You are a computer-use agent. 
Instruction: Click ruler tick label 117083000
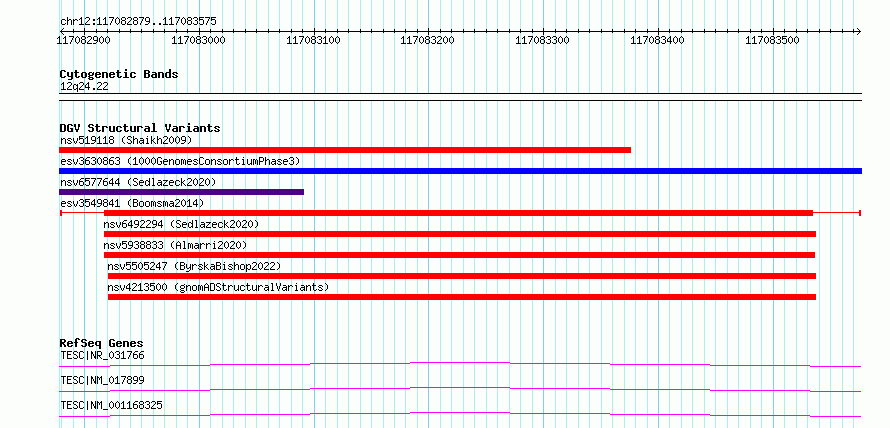tap(199, 40)
